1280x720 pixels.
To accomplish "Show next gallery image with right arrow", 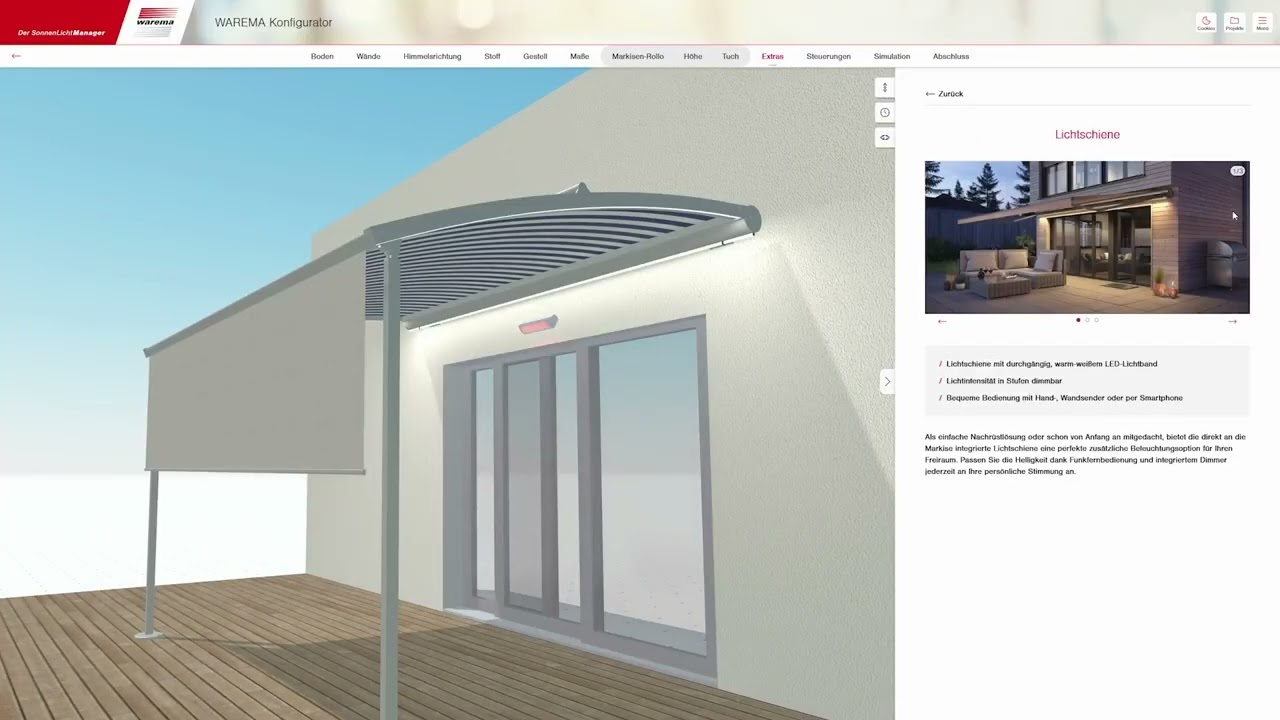I will (1232, 321).
